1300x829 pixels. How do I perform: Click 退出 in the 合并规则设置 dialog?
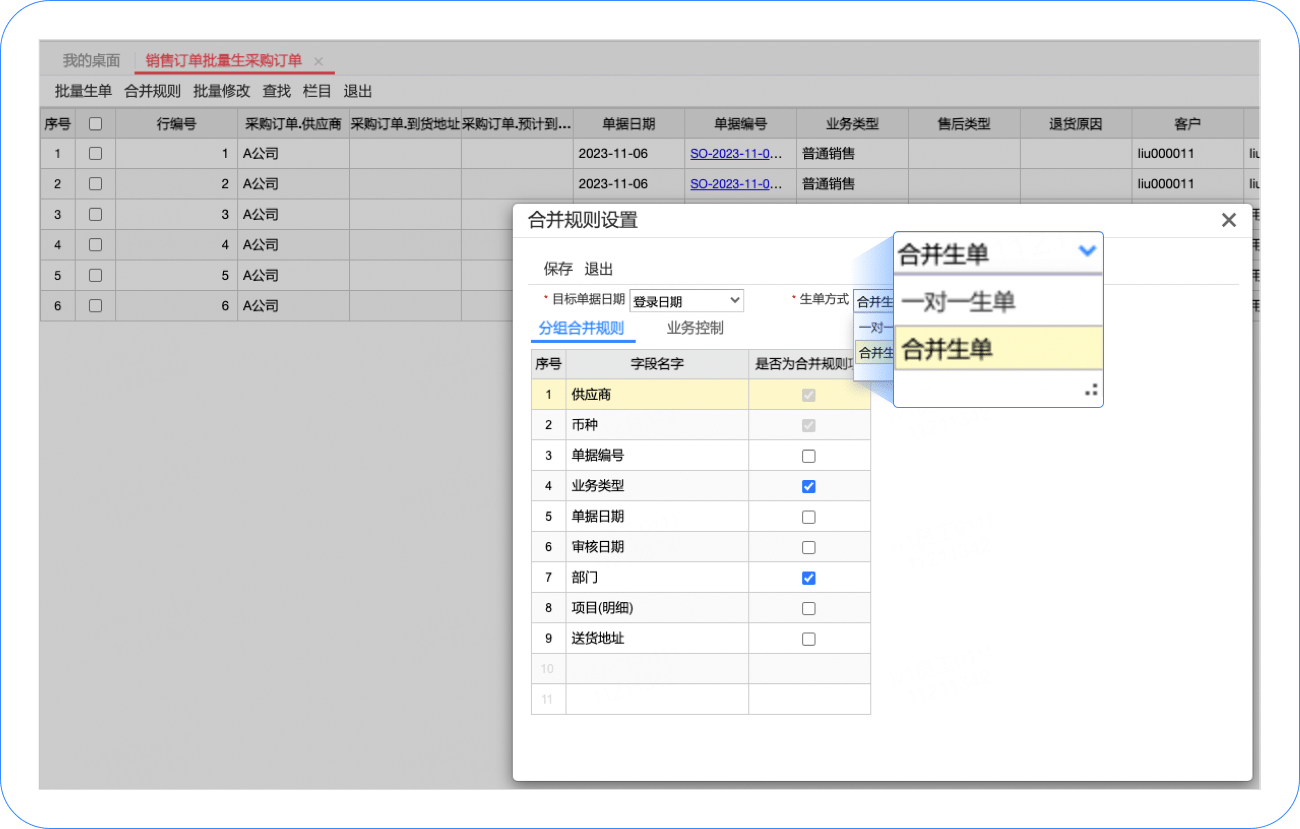click(x=599, y=269)
